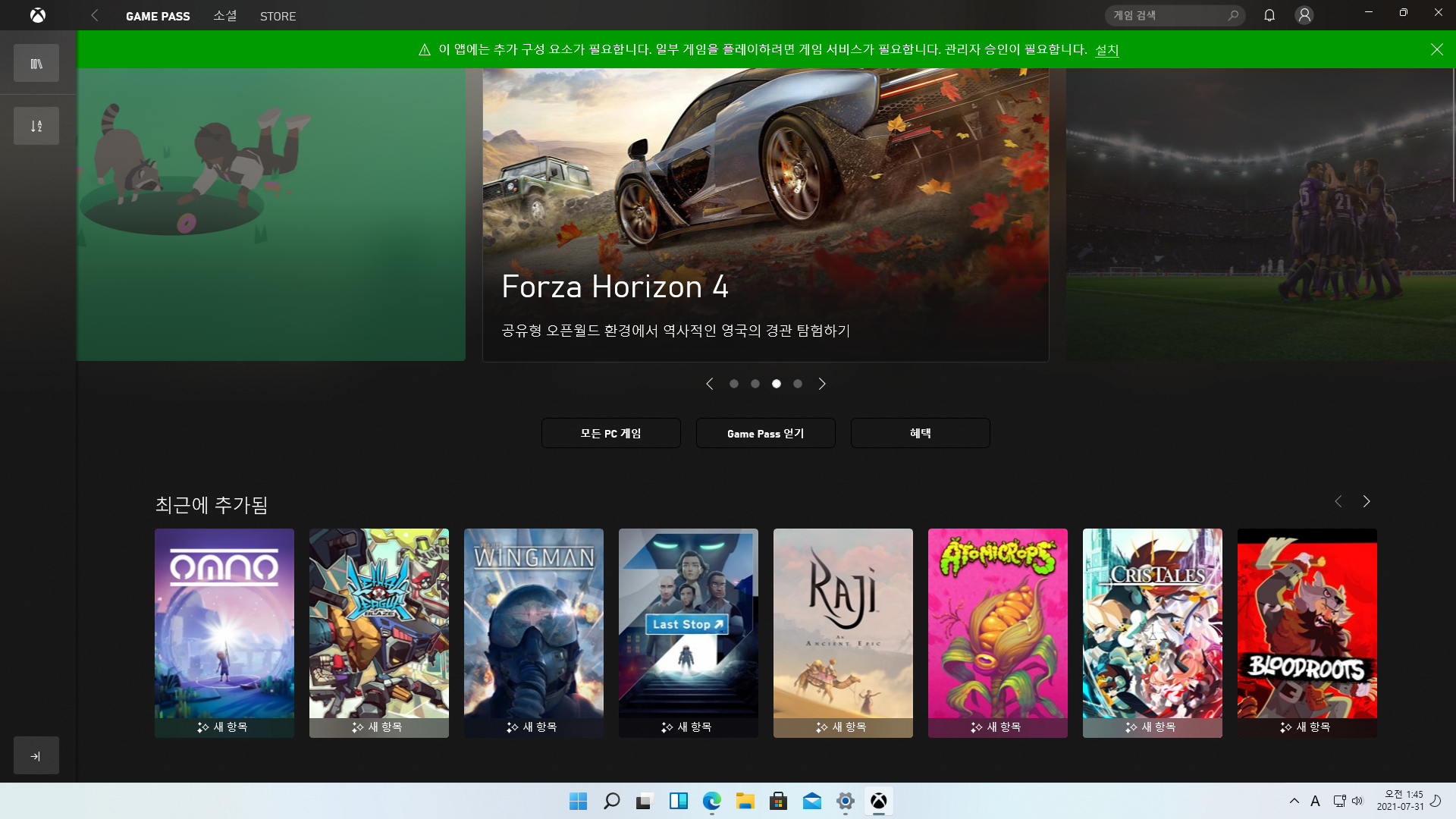Viewport: 1456px width, 819px height.
Task: Click Xbox app icon on taskbar
Action: coord(878,801)
